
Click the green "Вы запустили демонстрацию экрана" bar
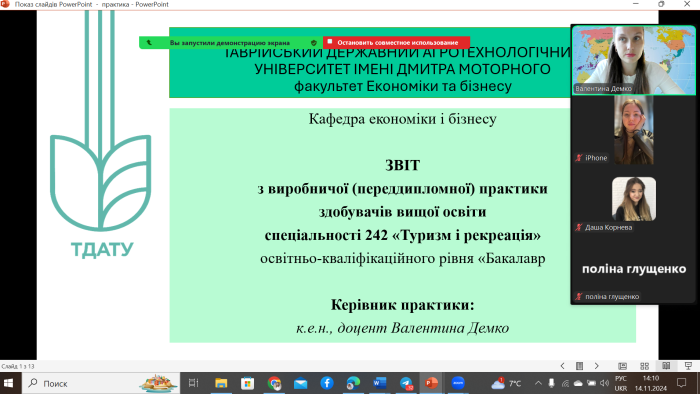click(x=231, y=42)
